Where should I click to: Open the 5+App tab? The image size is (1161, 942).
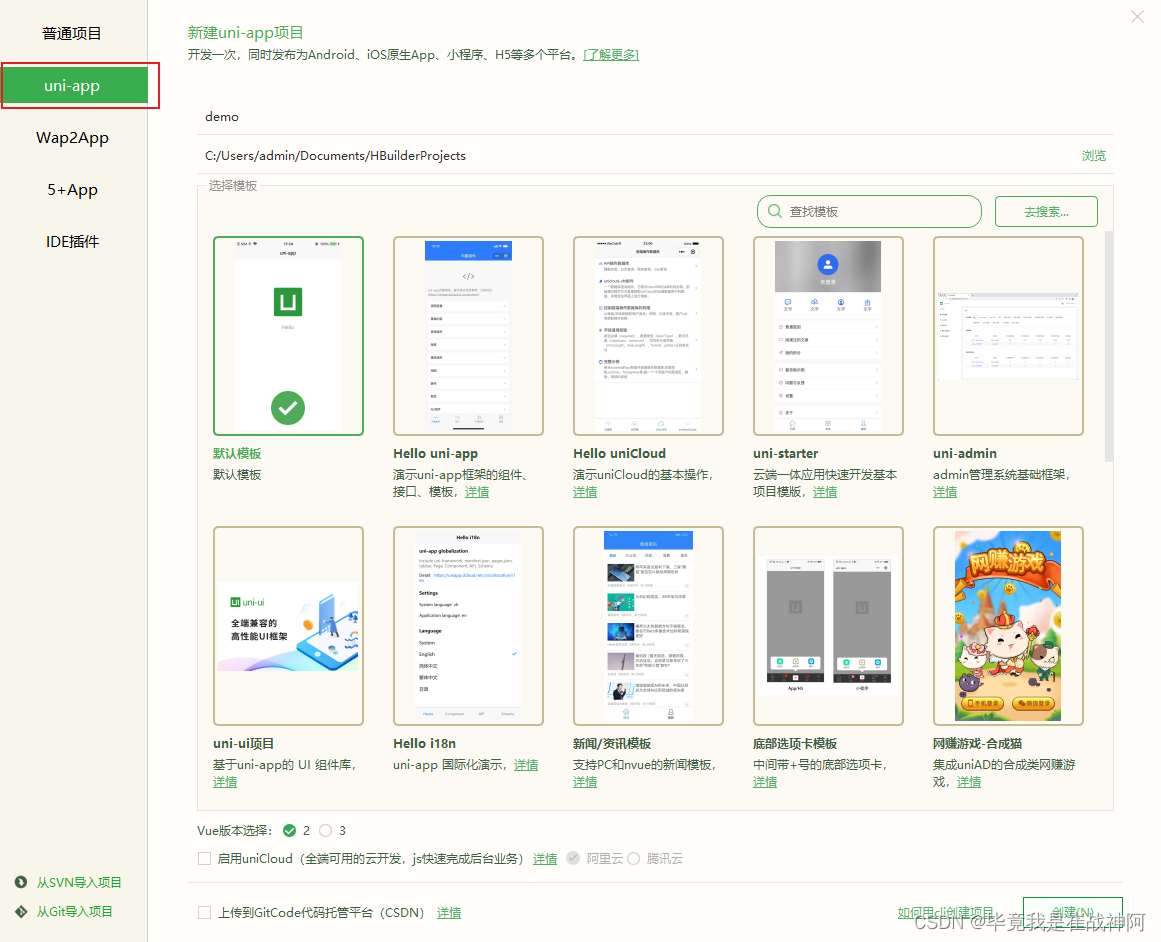[x=73, y=189]
